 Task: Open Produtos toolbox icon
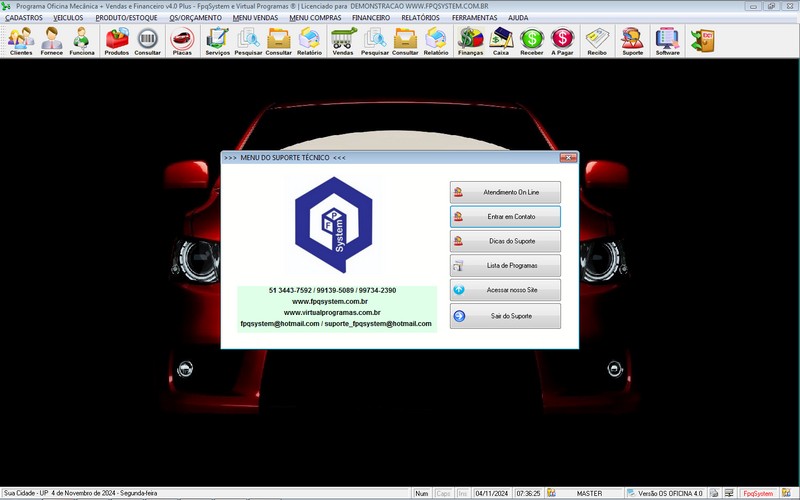pos(117,41)
